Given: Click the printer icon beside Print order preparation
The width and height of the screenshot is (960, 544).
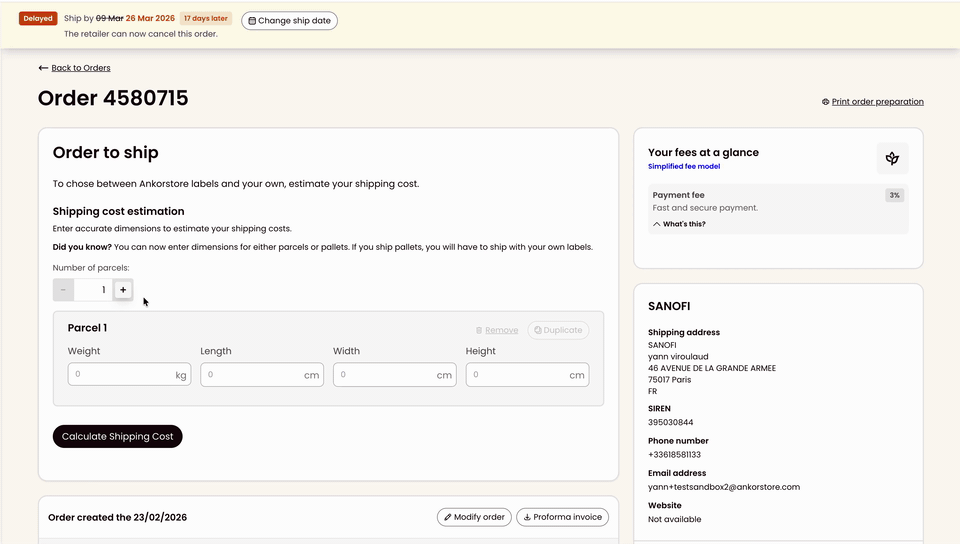Looking at the screenshot, I should point(825,102).
